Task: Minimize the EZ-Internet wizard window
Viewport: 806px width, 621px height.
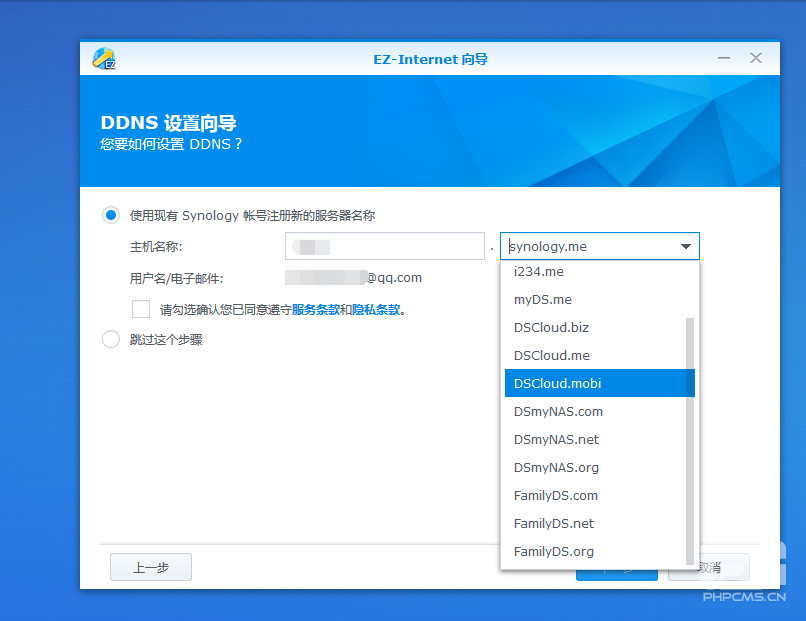Action: (724, 58)
